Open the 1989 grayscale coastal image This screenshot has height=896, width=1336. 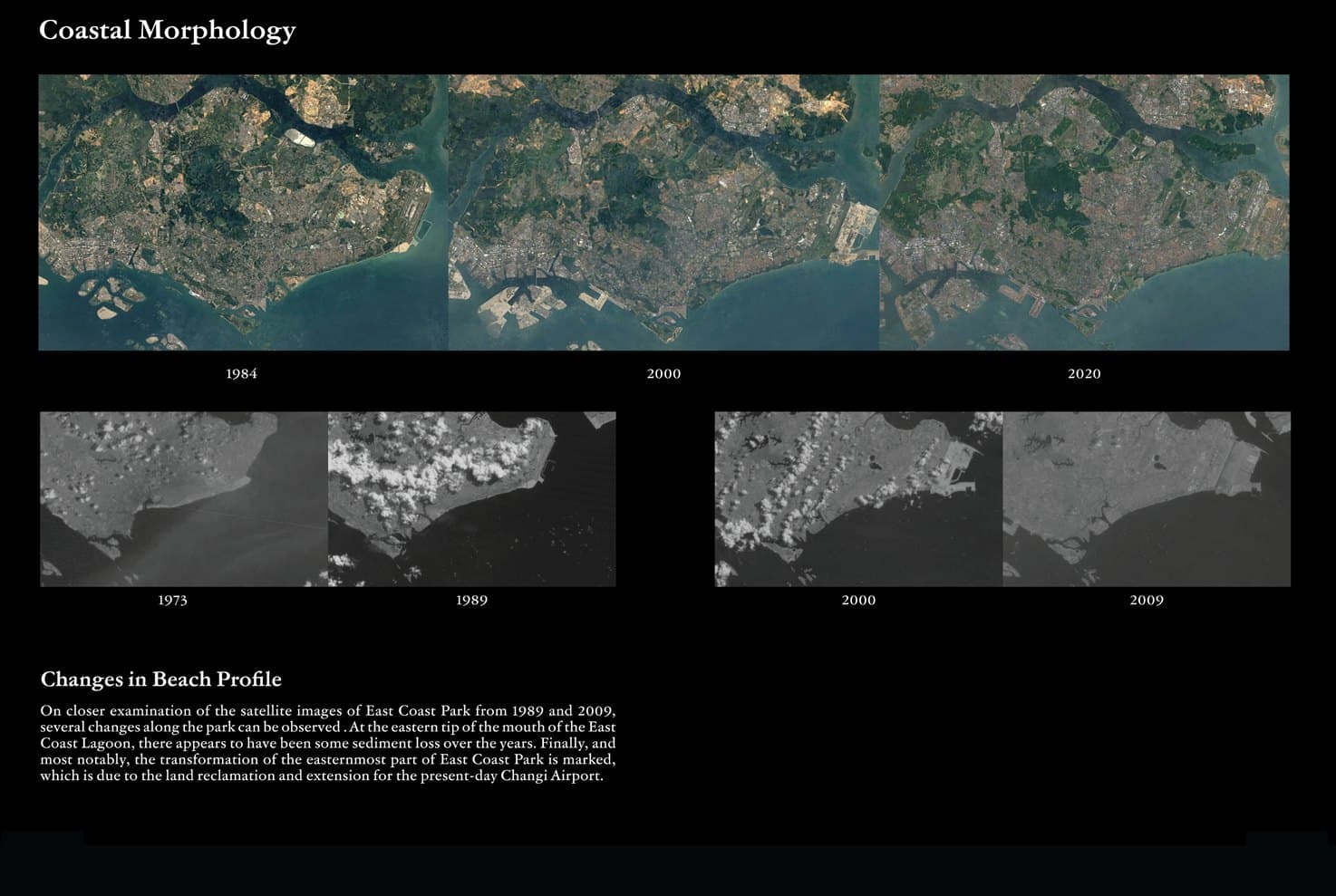(471, 499)
